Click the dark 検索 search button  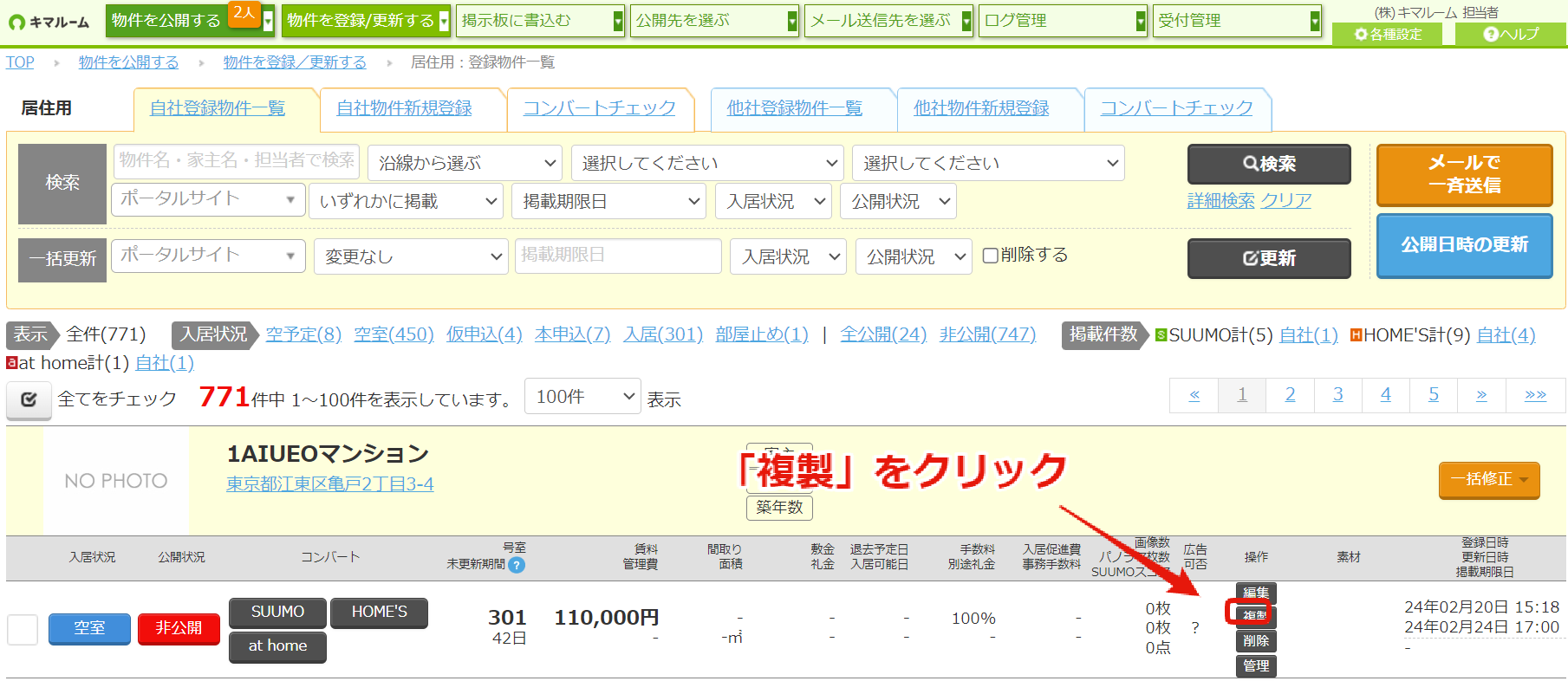(x=1269, y=164)
